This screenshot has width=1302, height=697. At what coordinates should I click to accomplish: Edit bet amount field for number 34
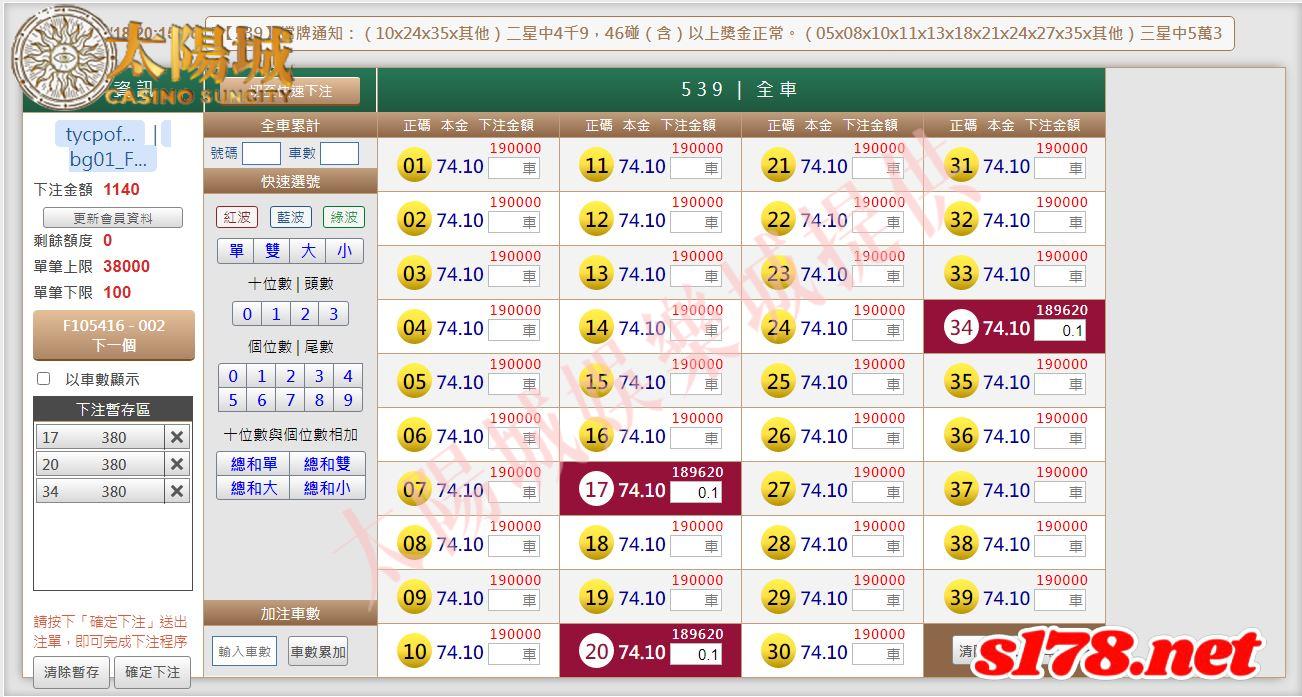[1060, 330]
